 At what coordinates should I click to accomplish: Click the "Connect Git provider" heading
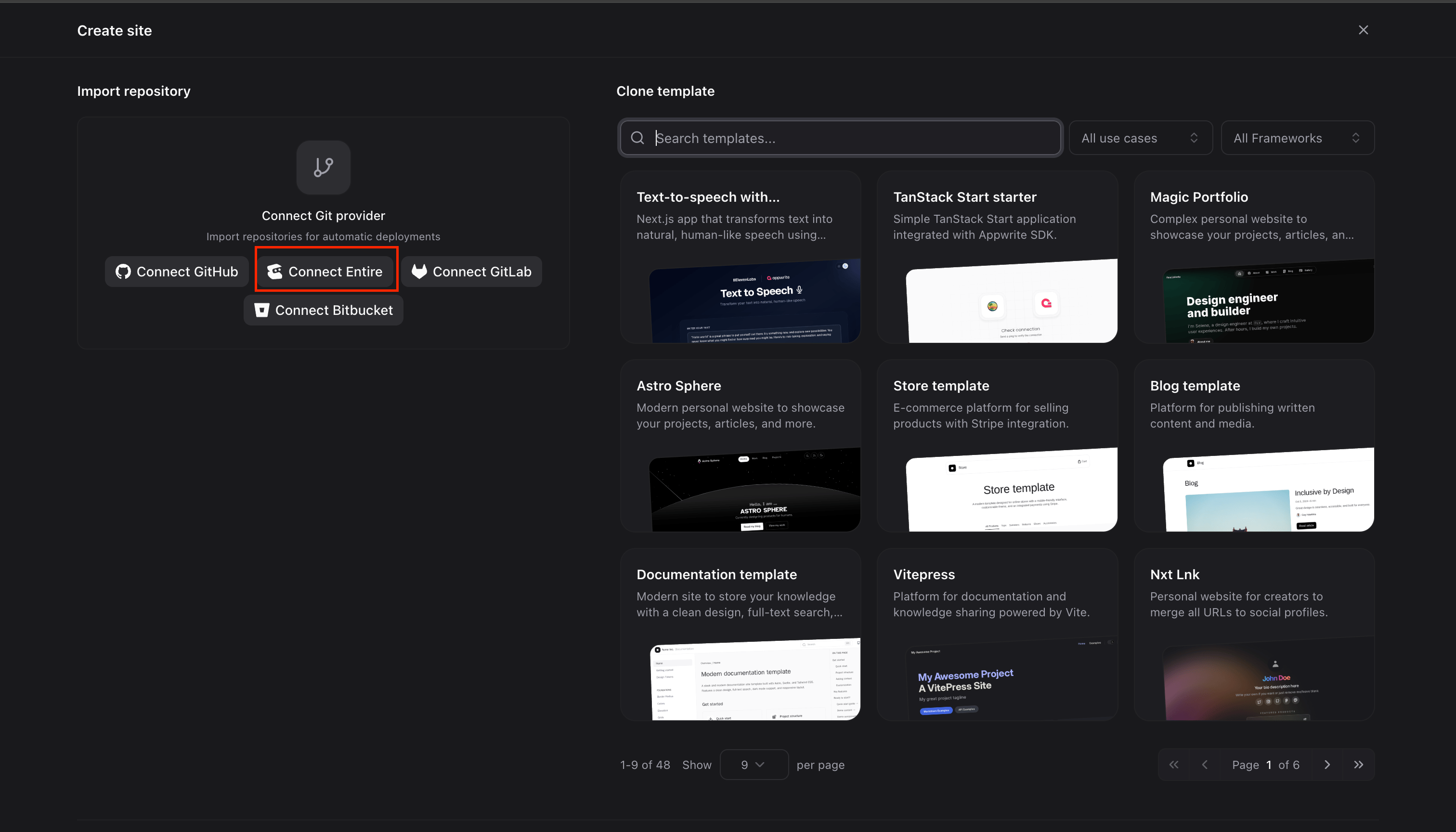pos(324,215)
